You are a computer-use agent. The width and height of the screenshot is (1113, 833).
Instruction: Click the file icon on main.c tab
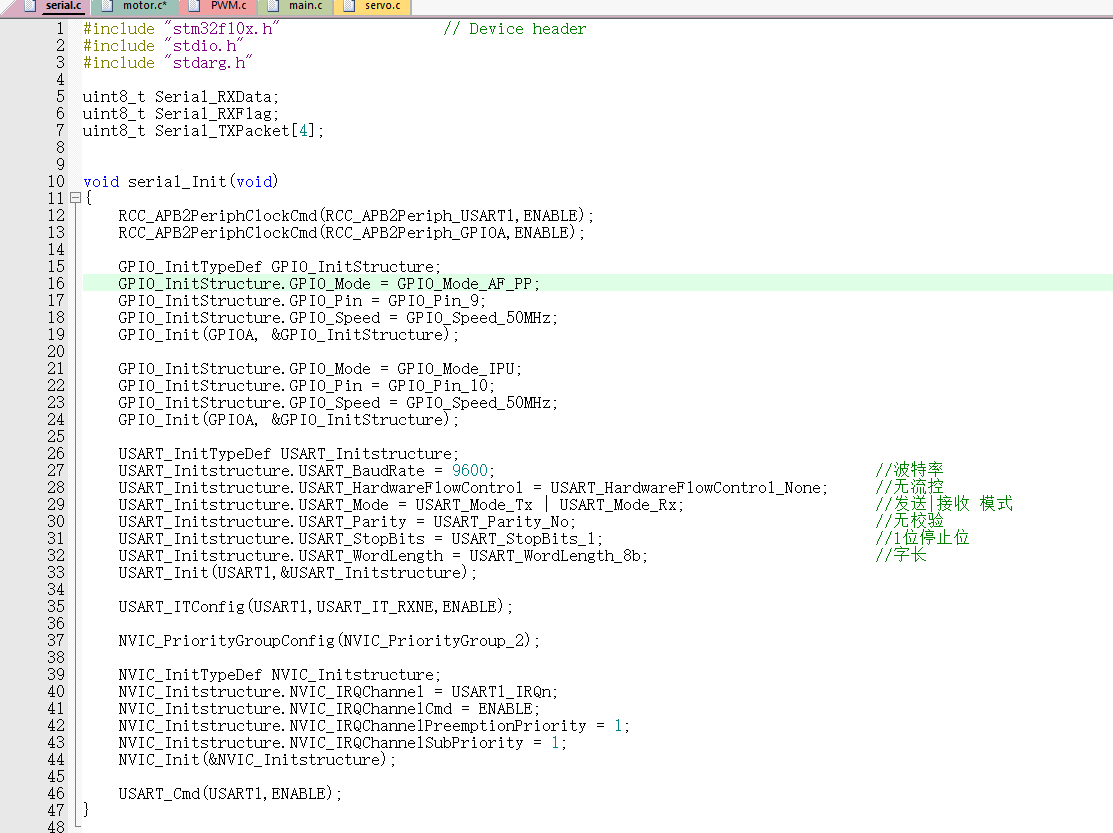tap(273, 6)
